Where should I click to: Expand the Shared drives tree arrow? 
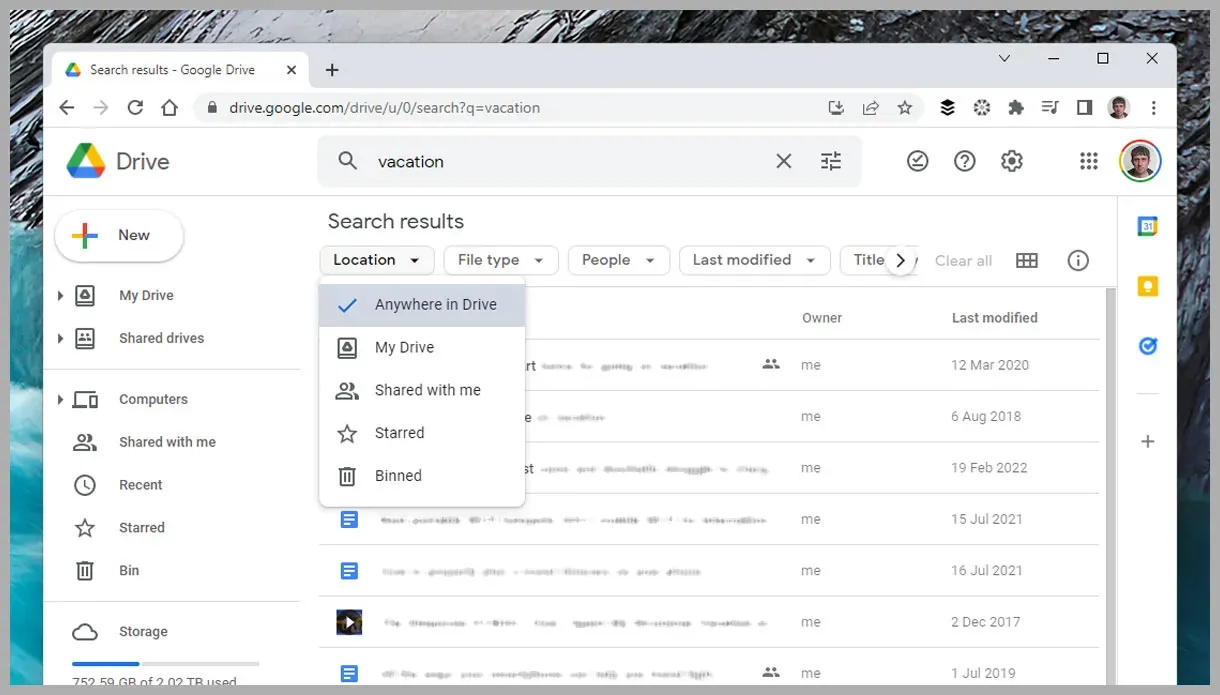pyautogui.click(x=60, y=338)
